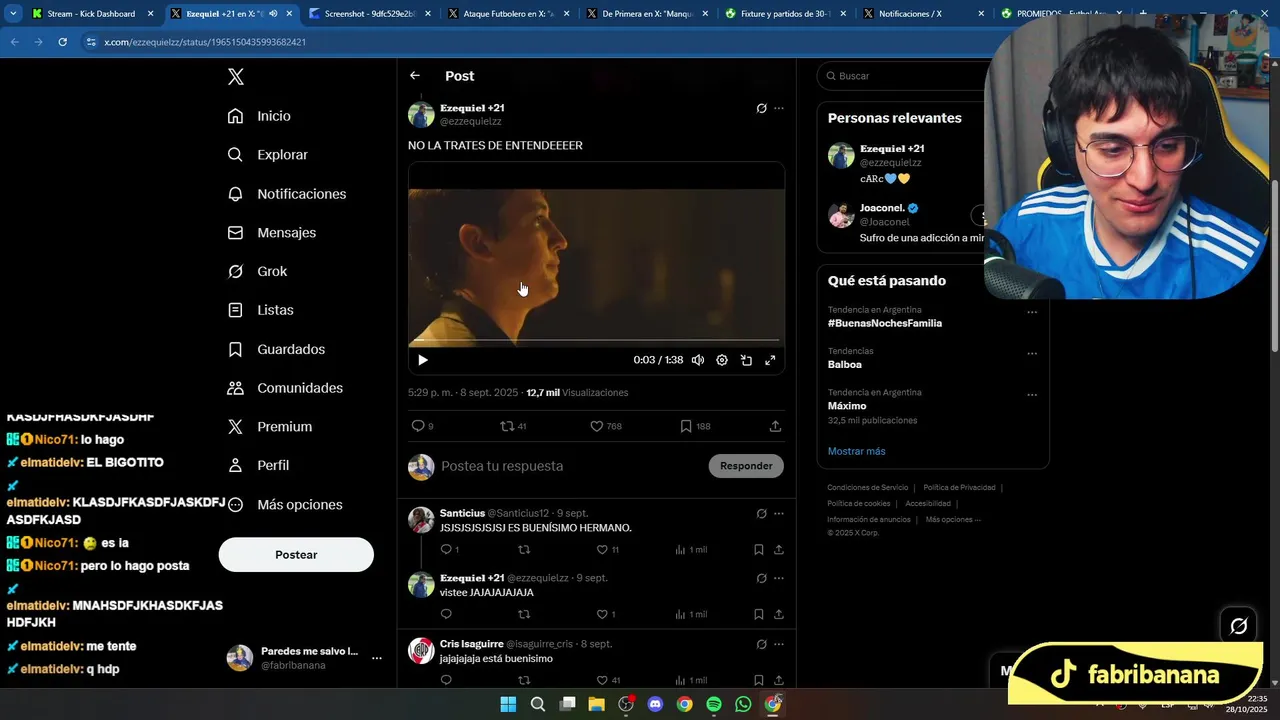The image size is (1280, 720).
Task: Open Discord from the taskbar
Action: click(x=655, y=704)
